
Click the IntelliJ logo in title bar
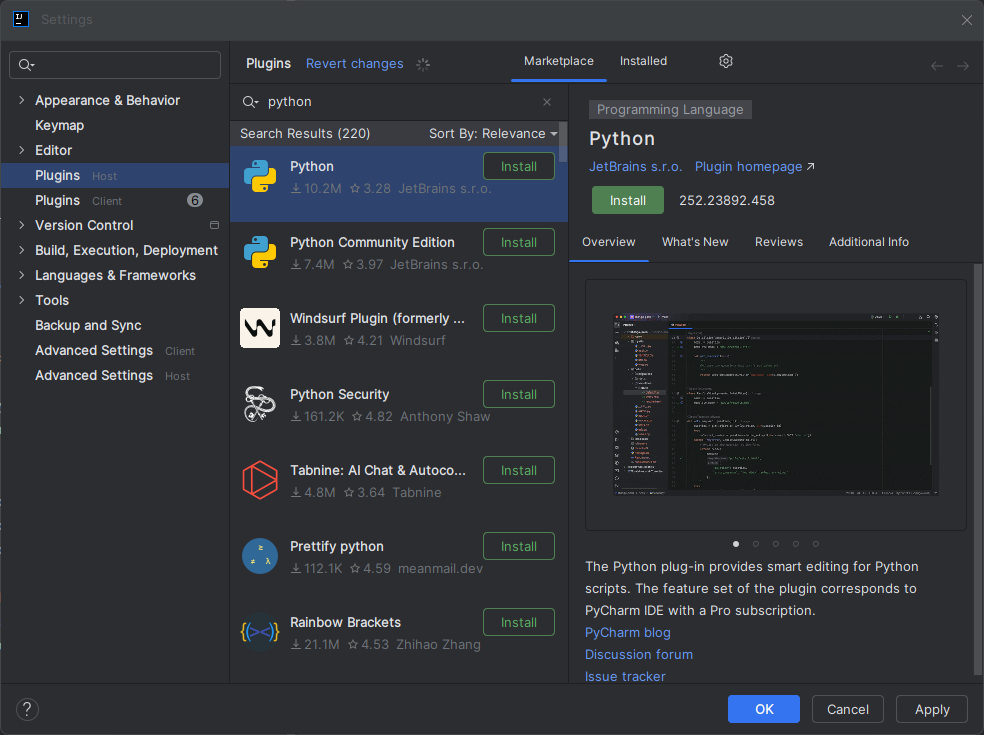(x=21, y=19)
